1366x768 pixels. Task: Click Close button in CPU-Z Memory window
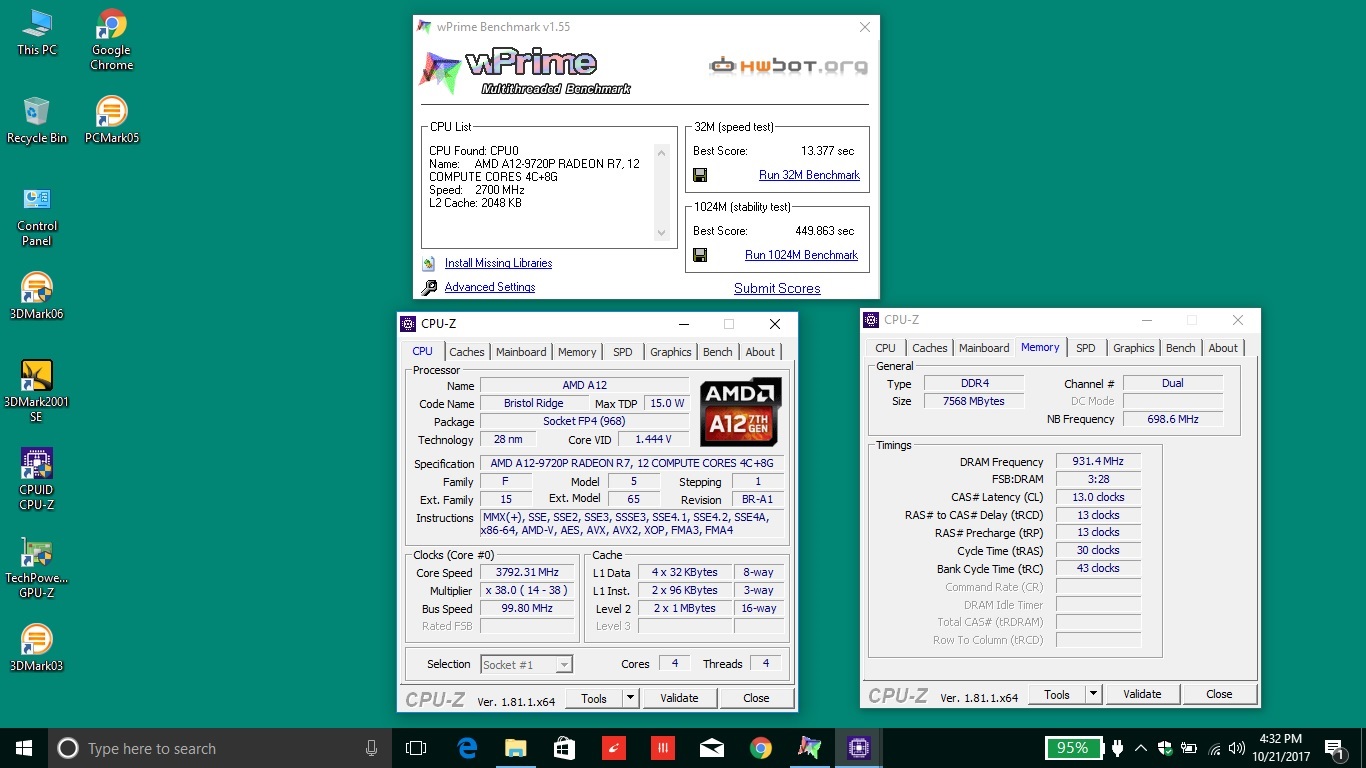(x=1219, y=694)
